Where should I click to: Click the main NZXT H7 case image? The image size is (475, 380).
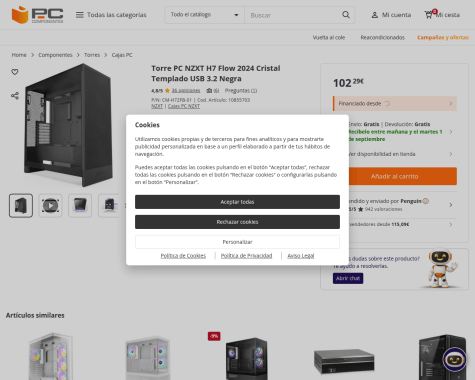pyautogui.click(x=68, y=125)
